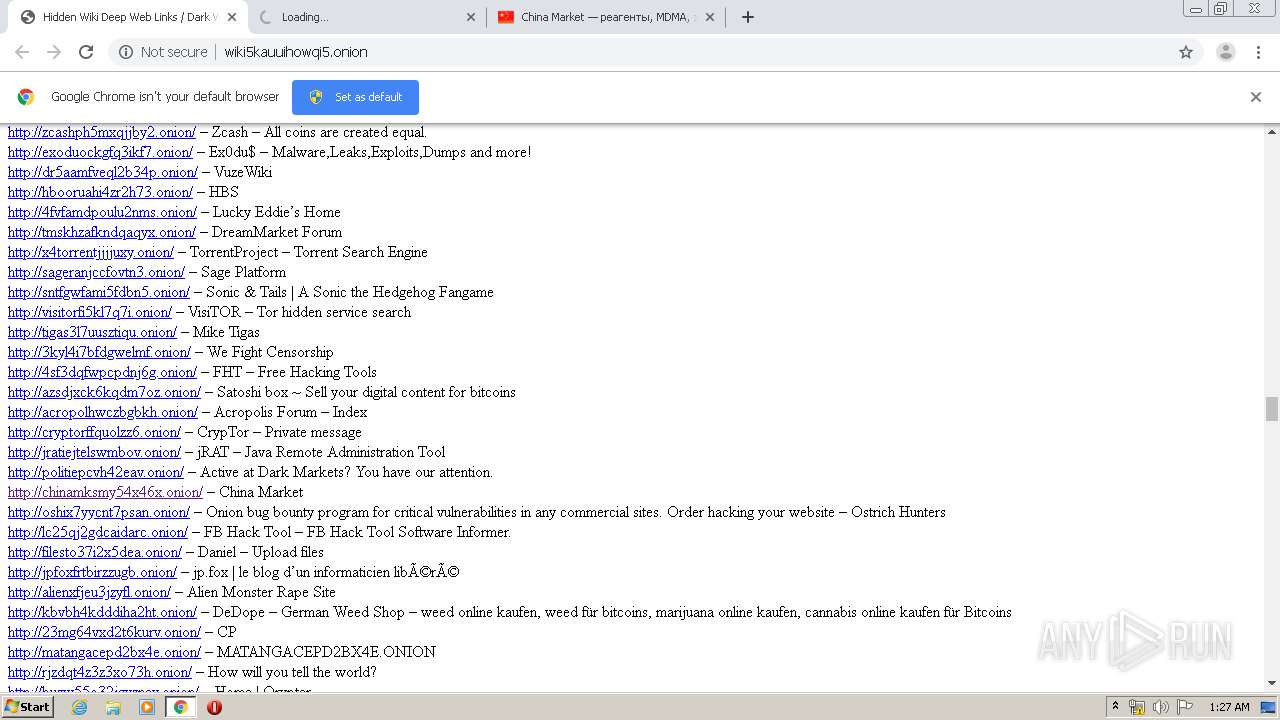Click the text 'We Fight Censorship'
Viewport: 1280px width, 720px height.
[x=270, y=352]
